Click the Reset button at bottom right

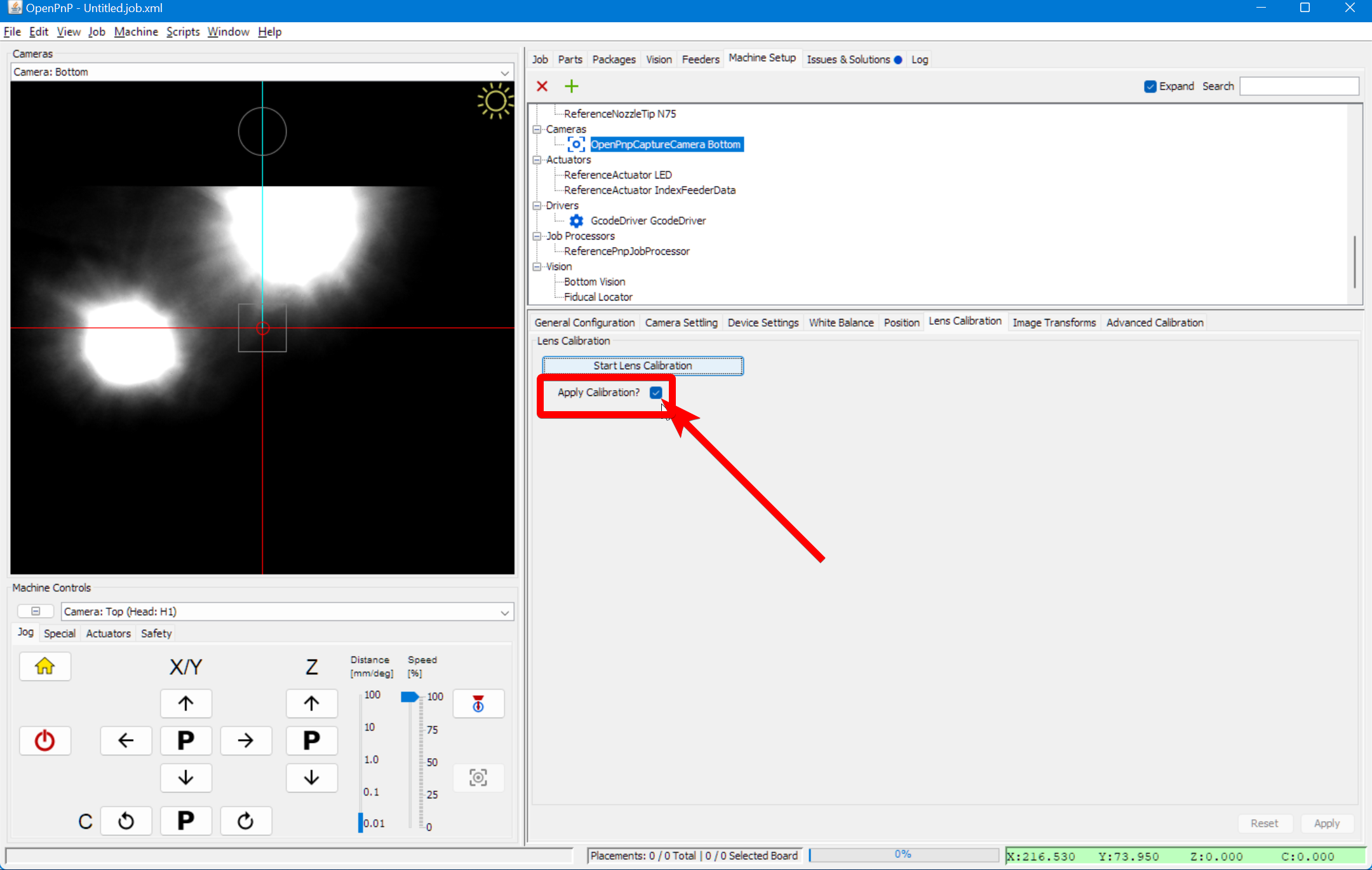1264,822
